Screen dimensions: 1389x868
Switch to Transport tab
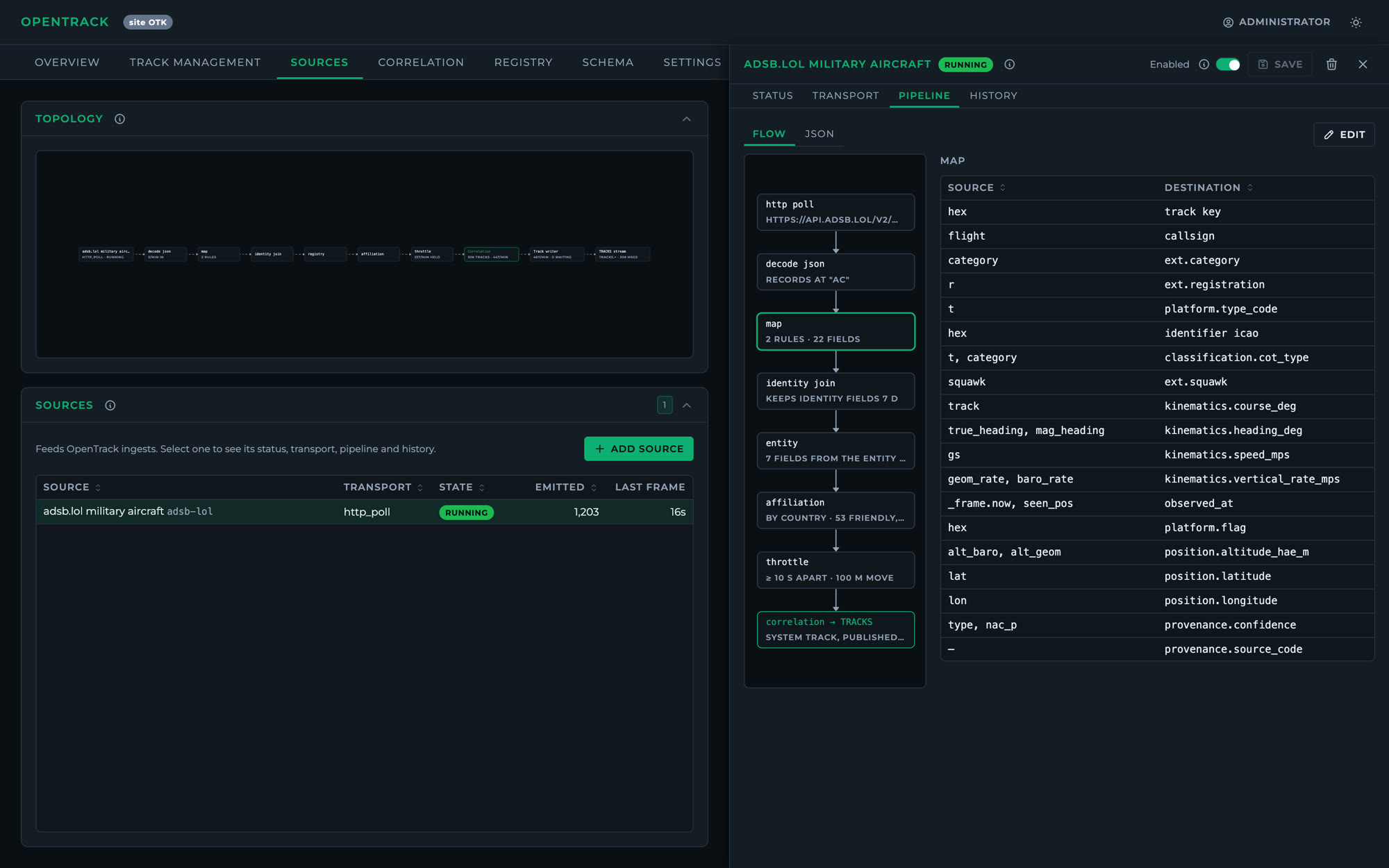(x=845, y=96)
